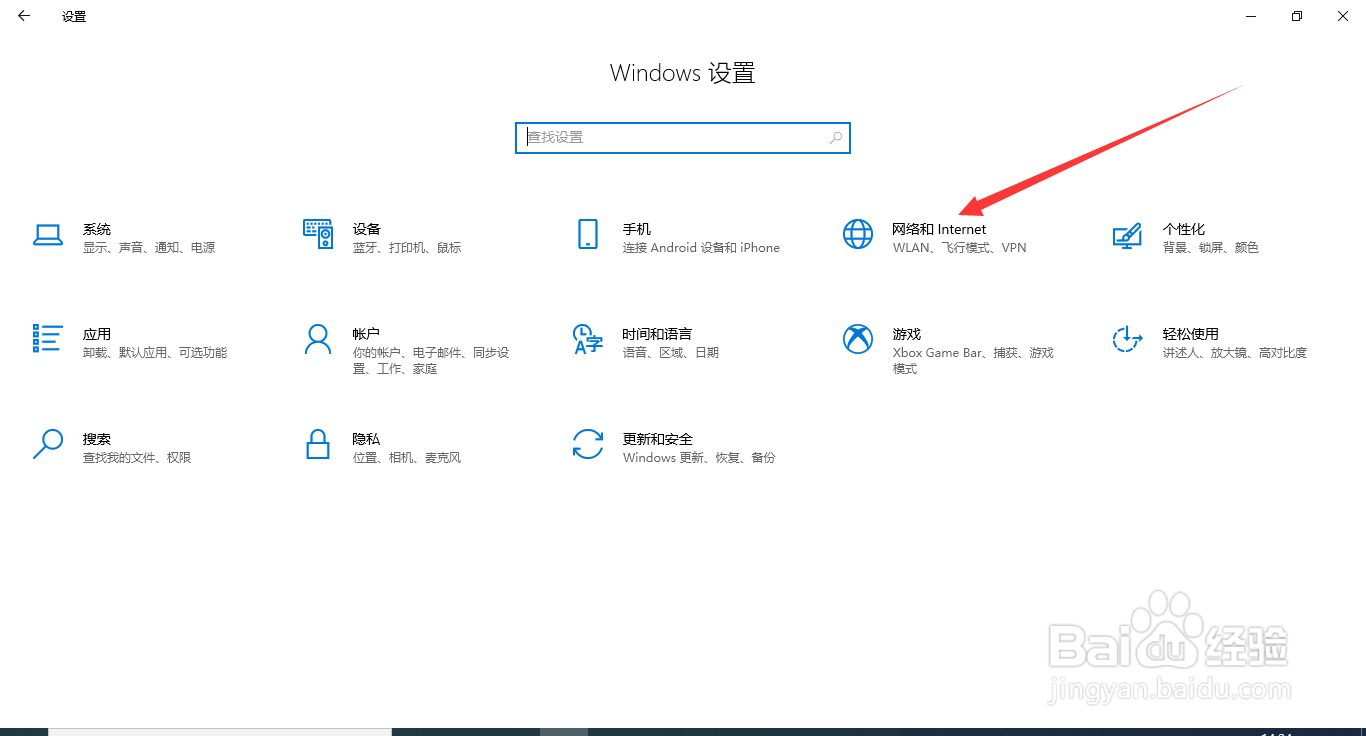Go back with the title bar arrow
Viewport: 1366px width, 736px height.
[x=24, y=16]
